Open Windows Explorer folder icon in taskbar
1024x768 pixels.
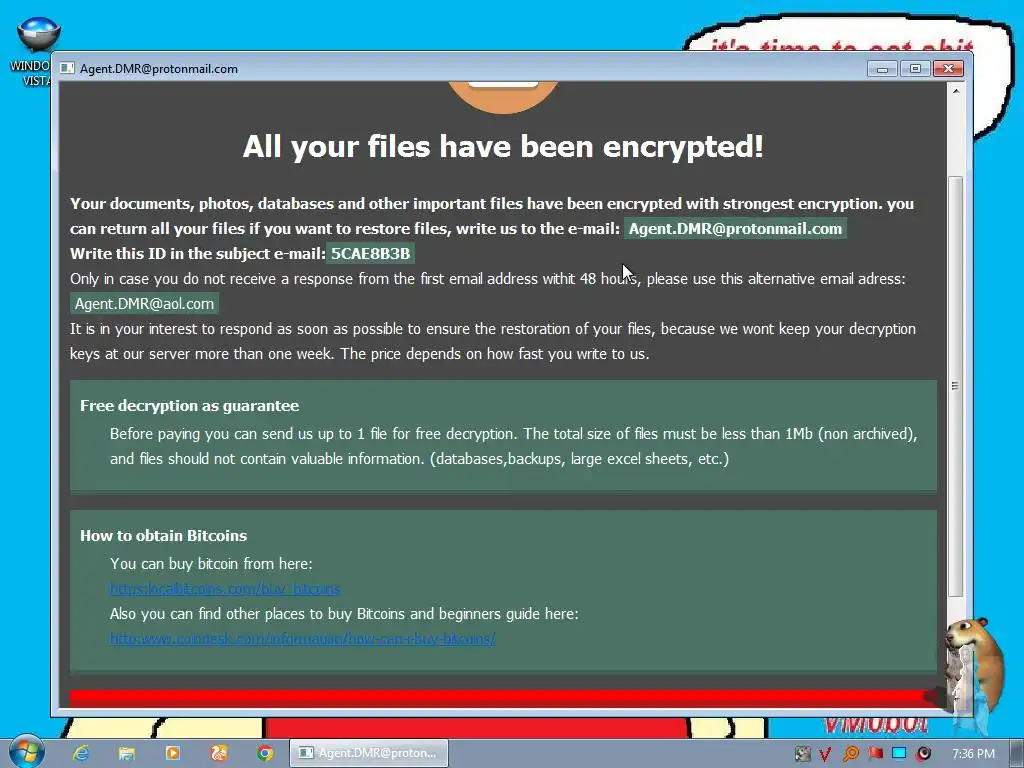127,753
